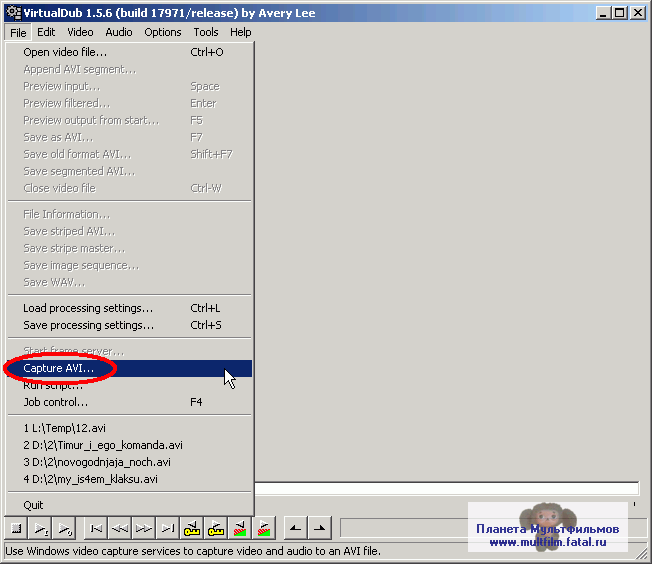The width and height of the screenshot is (652, 564).
Task: Open the Options menu
Action: [x=163, y=32]
